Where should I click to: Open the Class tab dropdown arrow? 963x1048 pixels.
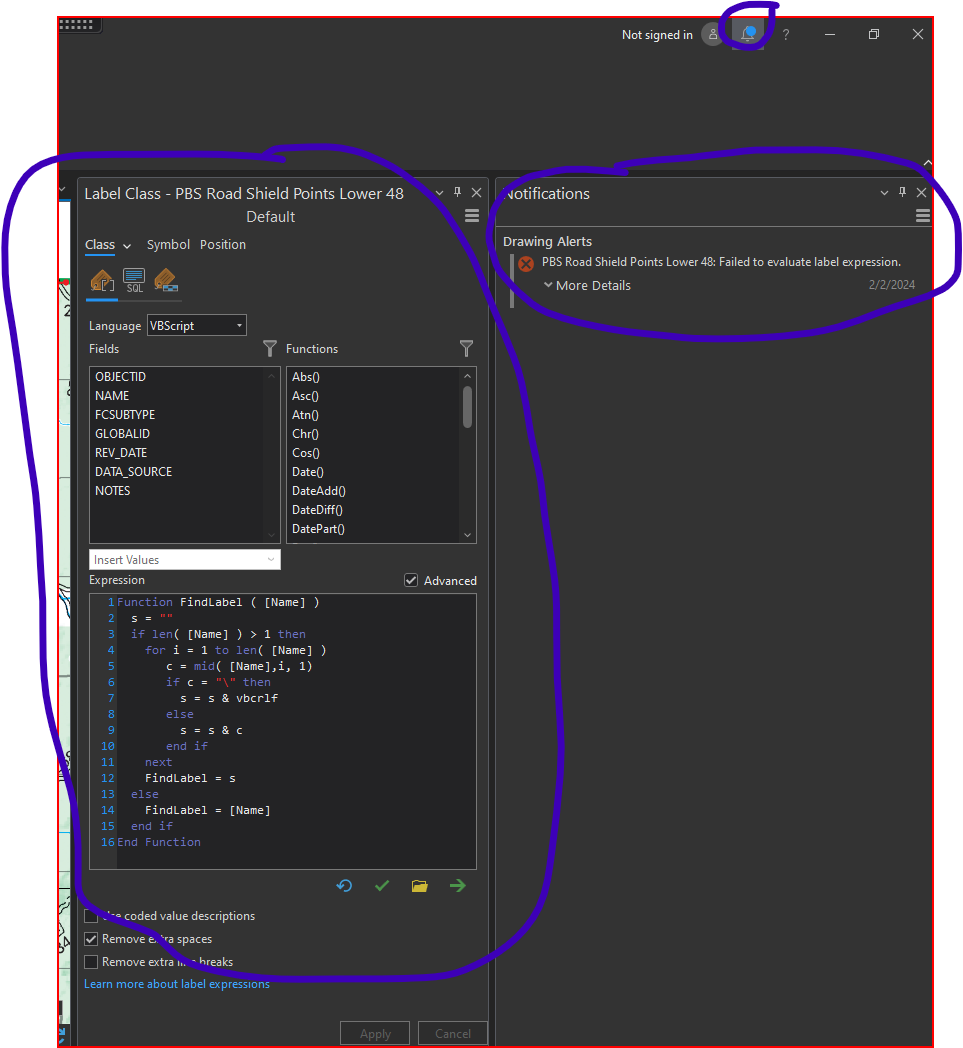click(127, 246)
